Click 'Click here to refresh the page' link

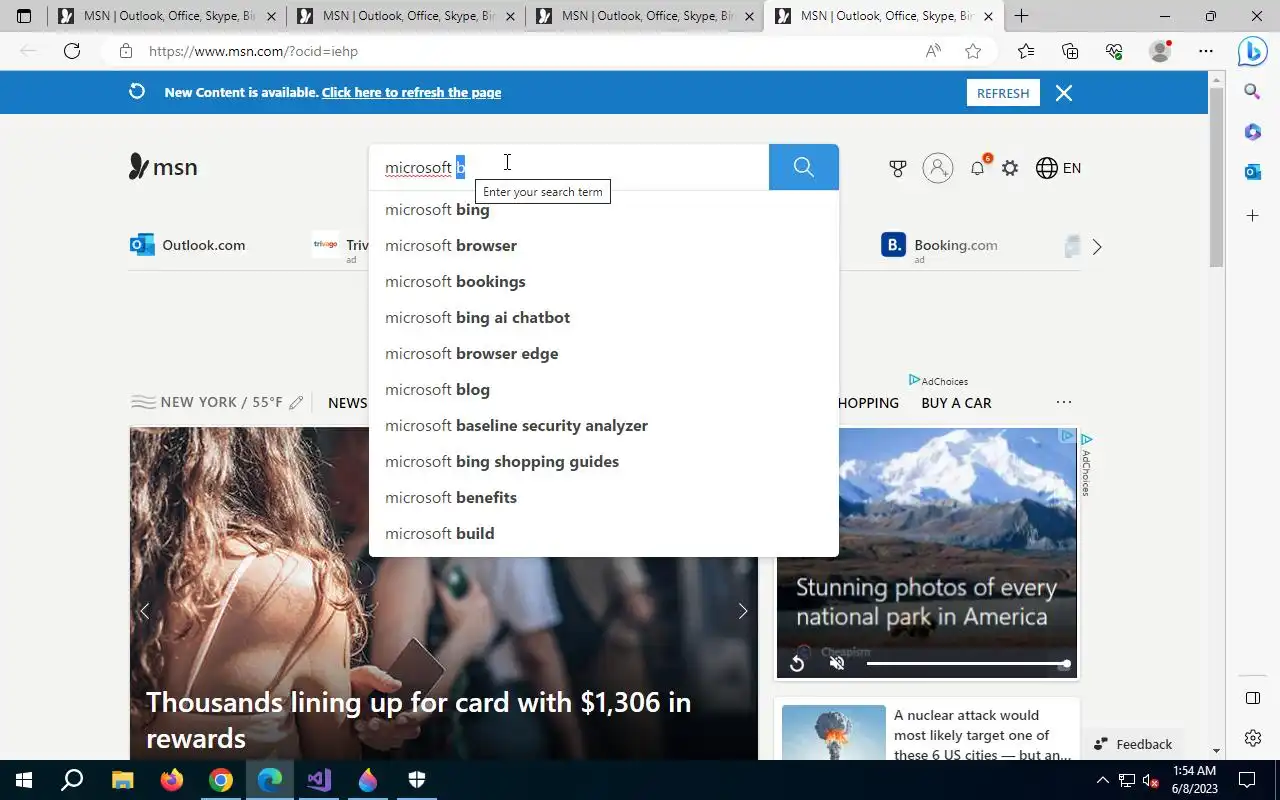[x=411, y=92]
